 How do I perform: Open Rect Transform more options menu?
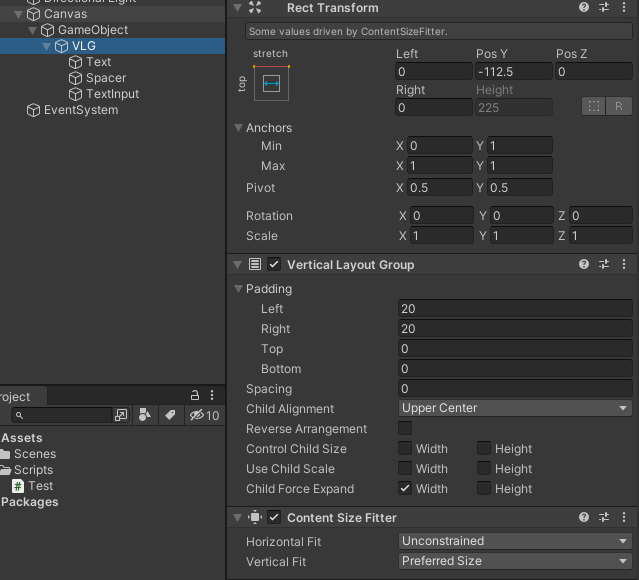[624, 7]
